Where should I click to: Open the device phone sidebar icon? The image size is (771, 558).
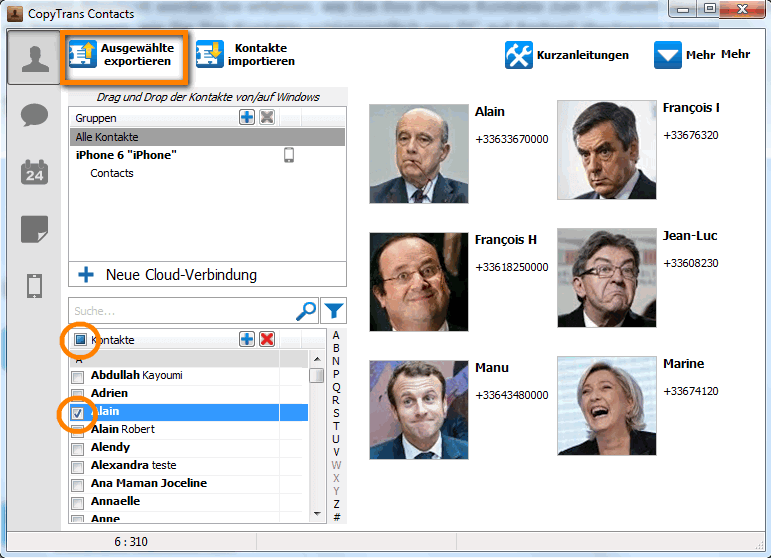pos(34,286)
